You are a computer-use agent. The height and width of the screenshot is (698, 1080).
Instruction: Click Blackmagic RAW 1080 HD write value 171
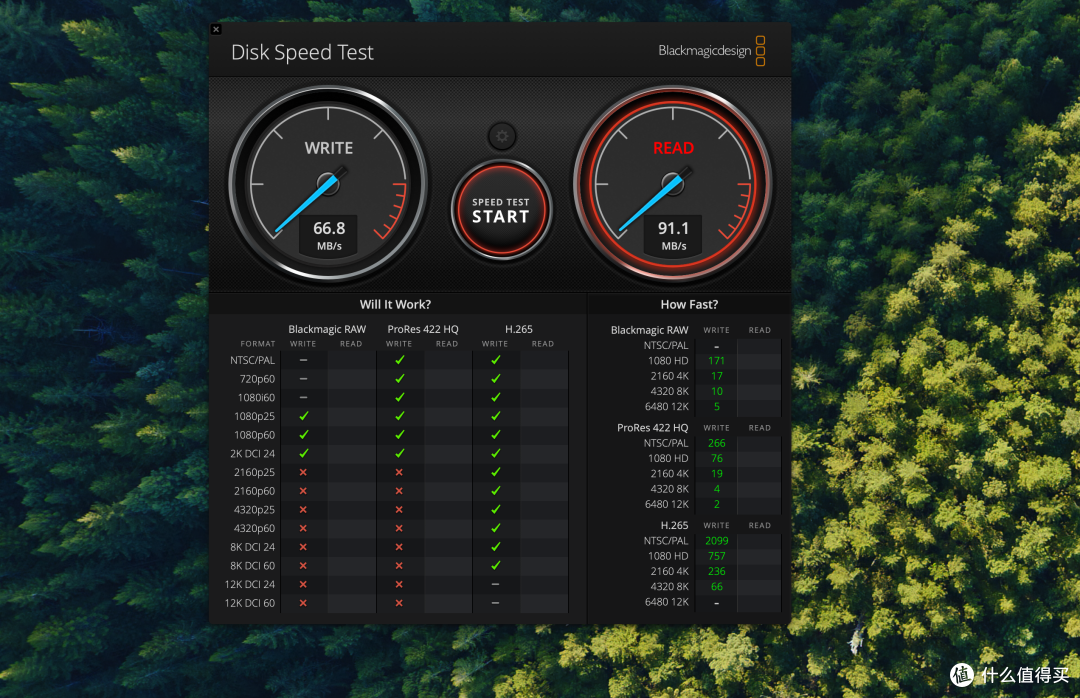coord(716,360)
